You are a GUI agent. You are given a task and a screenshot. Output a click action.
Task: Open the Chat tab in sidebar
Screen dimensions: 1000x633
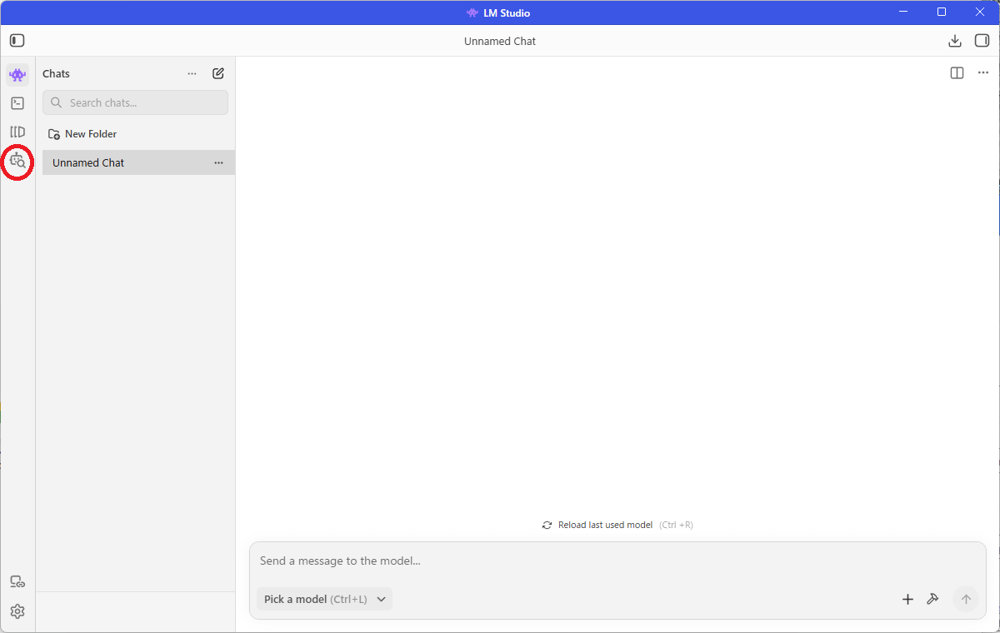(x=17, y=75)
